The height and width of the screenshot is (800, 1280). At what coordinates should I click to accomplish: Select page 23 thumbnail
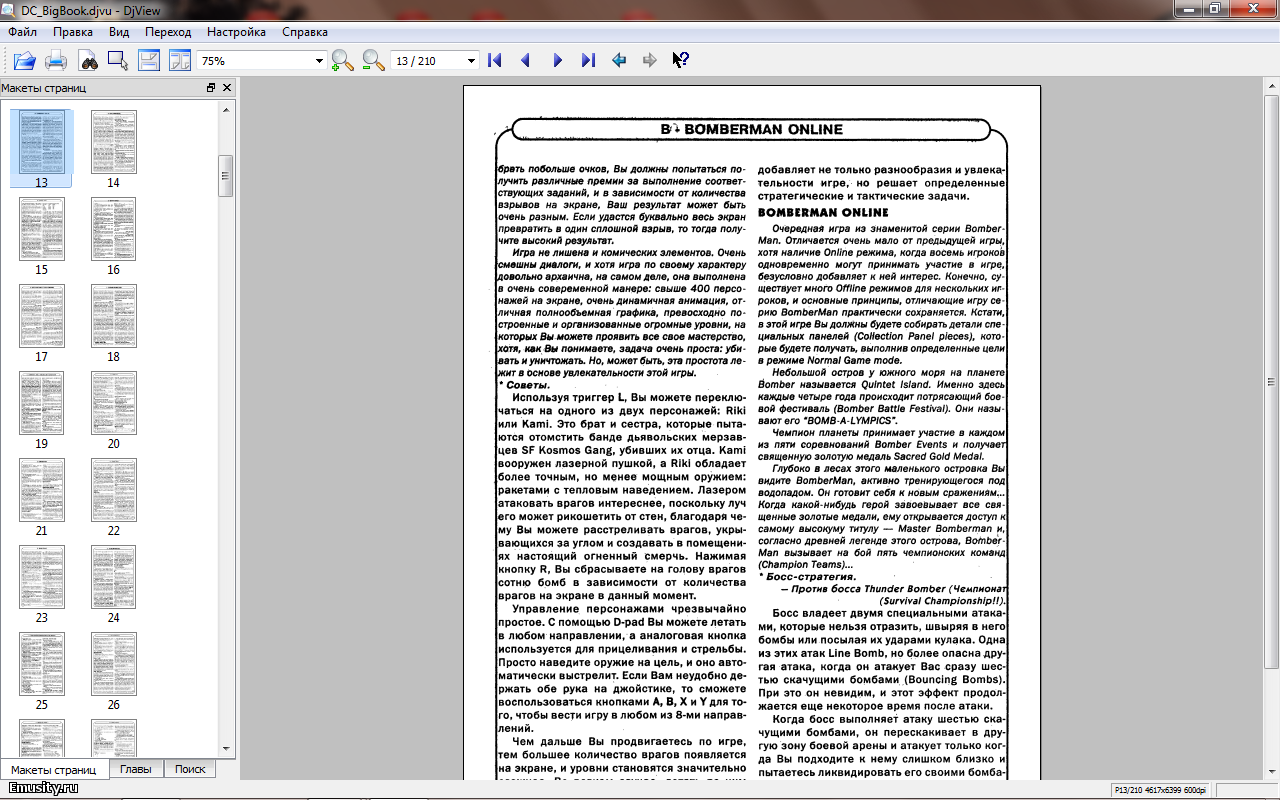coord(42,583)
